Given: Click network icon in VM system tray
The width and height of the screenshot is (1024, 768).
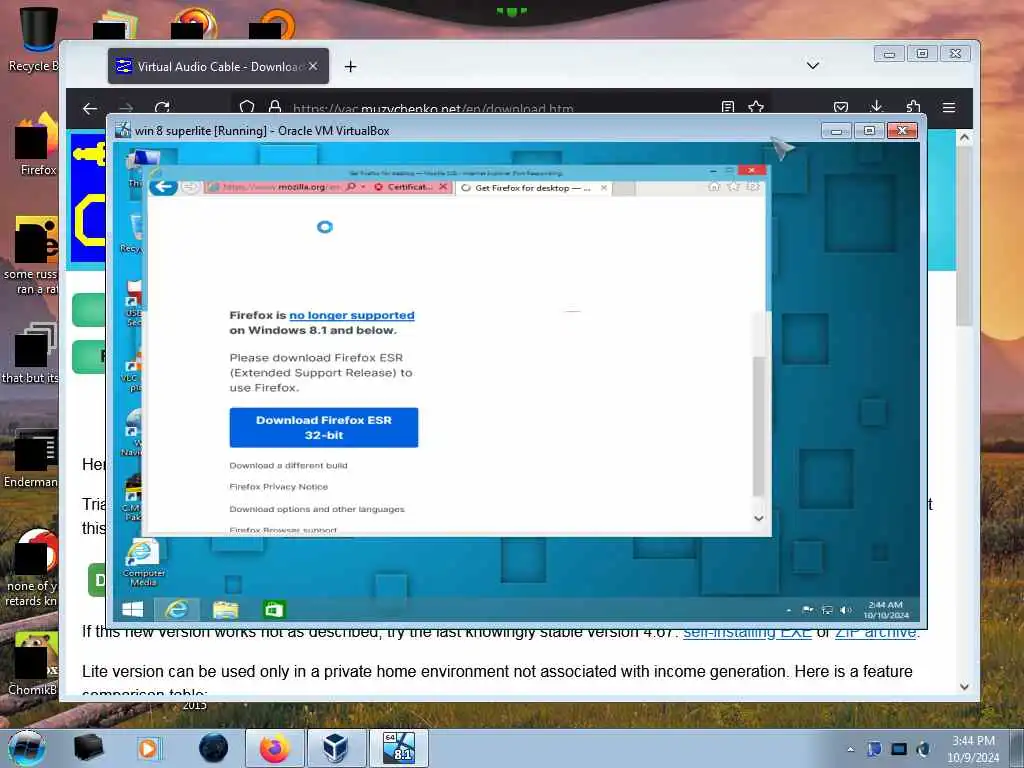Looking at the screenshot, I should click(x=827, y=610).
